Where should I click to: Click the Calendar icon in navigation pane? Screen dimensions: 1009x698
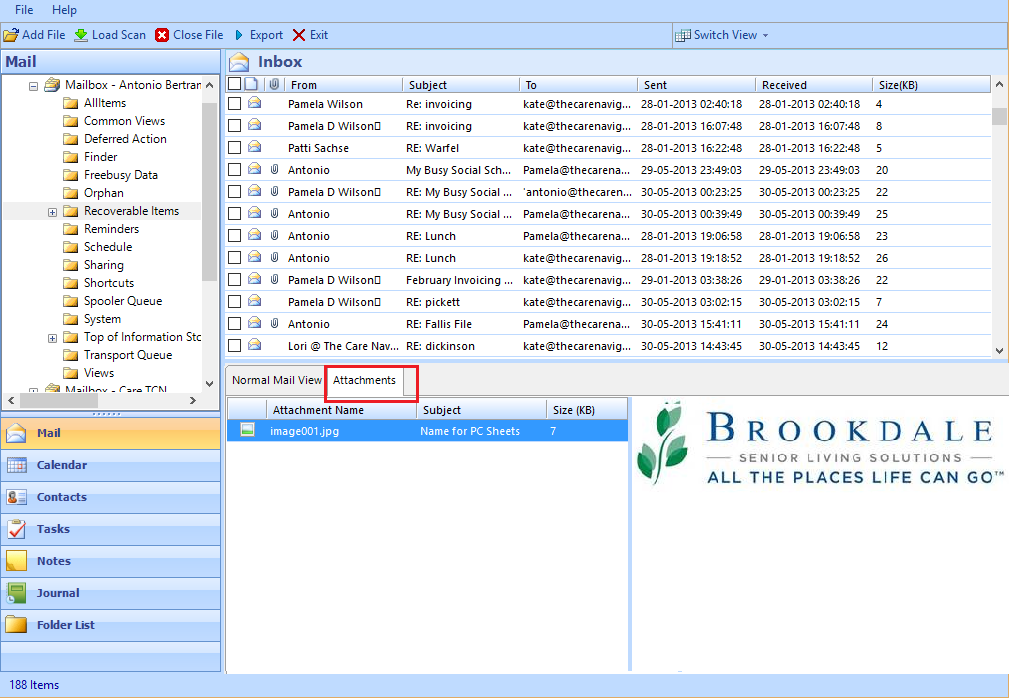(16, 465)
